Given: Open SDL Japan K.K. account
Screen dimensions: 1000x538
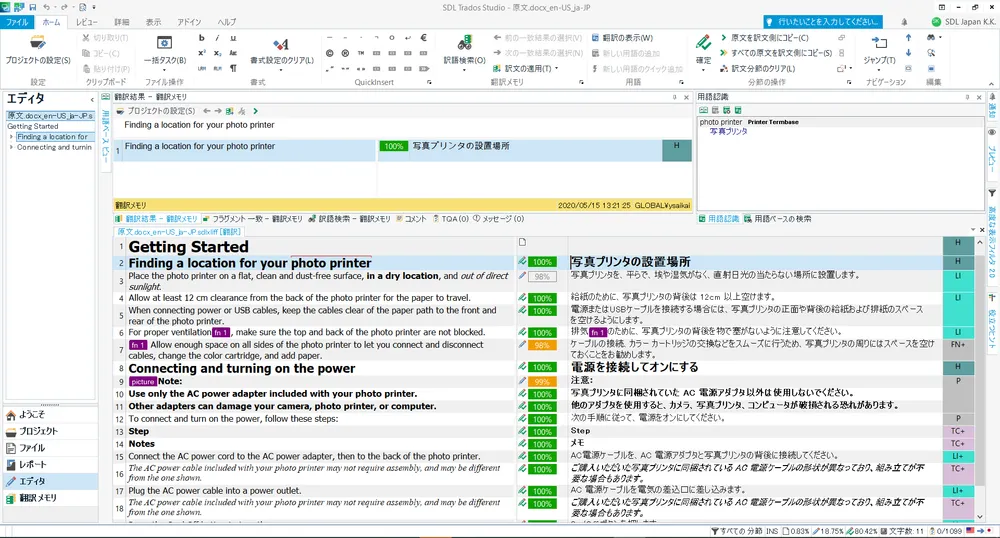Looking at the screenshot, I should point(963,22).
